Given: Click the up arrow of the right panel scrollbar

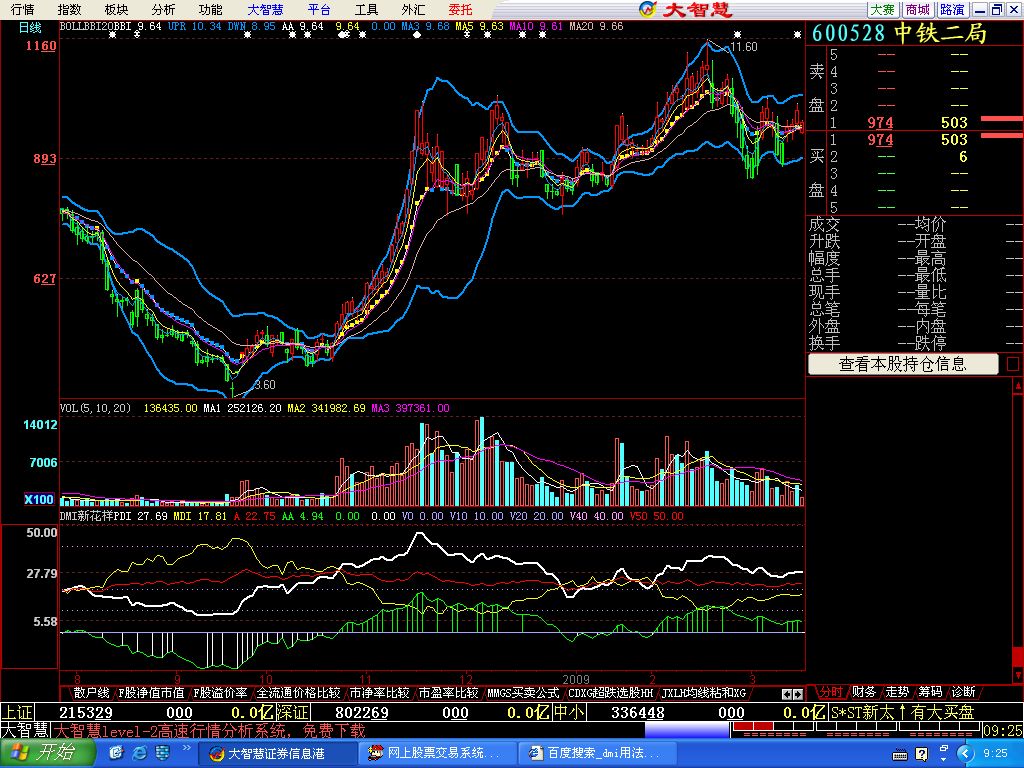Looking at the screenshot, I should (1017, 387).
